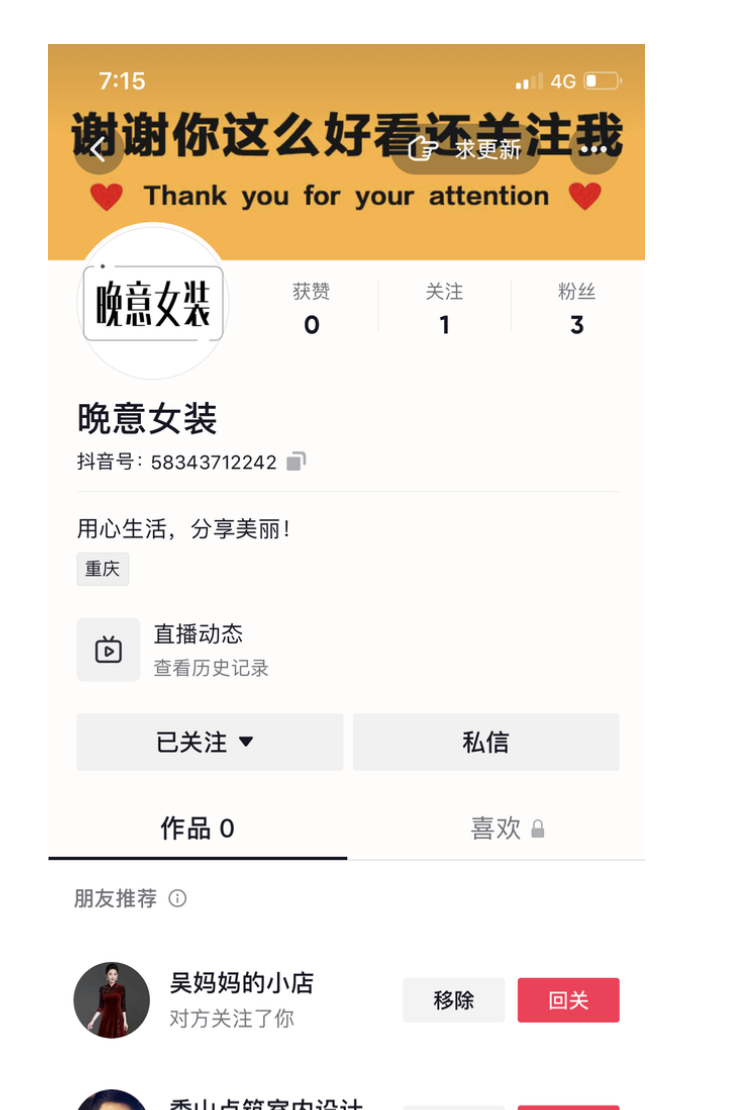The height and width of the screenshot is (1110, 742).
Task: Open 吴妈妈的小店 avatar thumbnail
Action: (x=112, y=1000)
